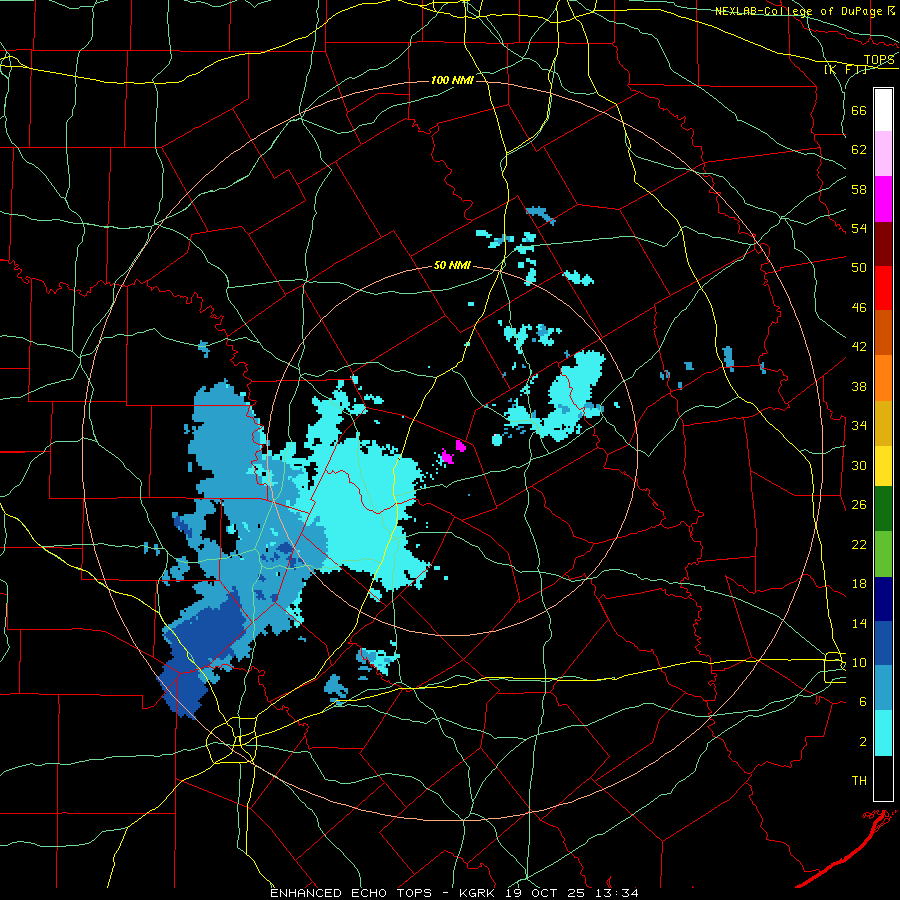
Task: Click the maroon legend swatch
Action: click(x=883, y=243)
